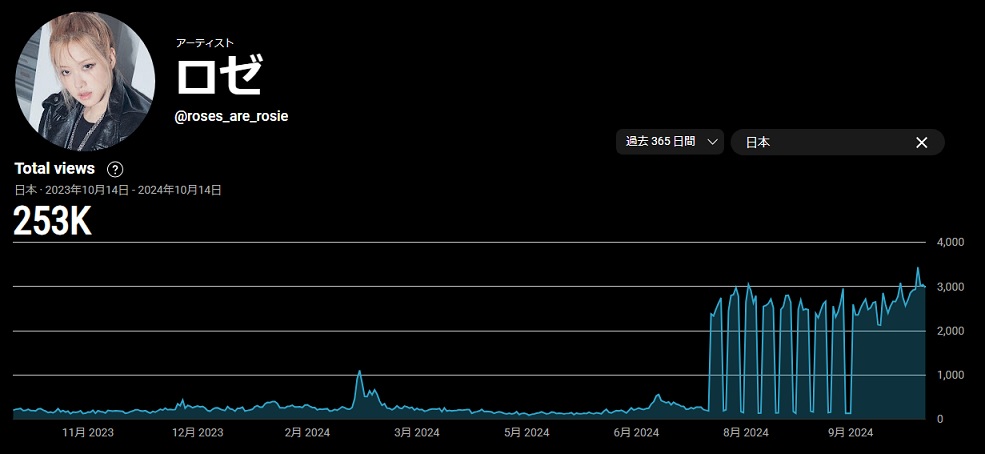The height and width of the screenshot is (454, 985).
Task: Select the 12月 2023 axis label
Action: [197, 433]
